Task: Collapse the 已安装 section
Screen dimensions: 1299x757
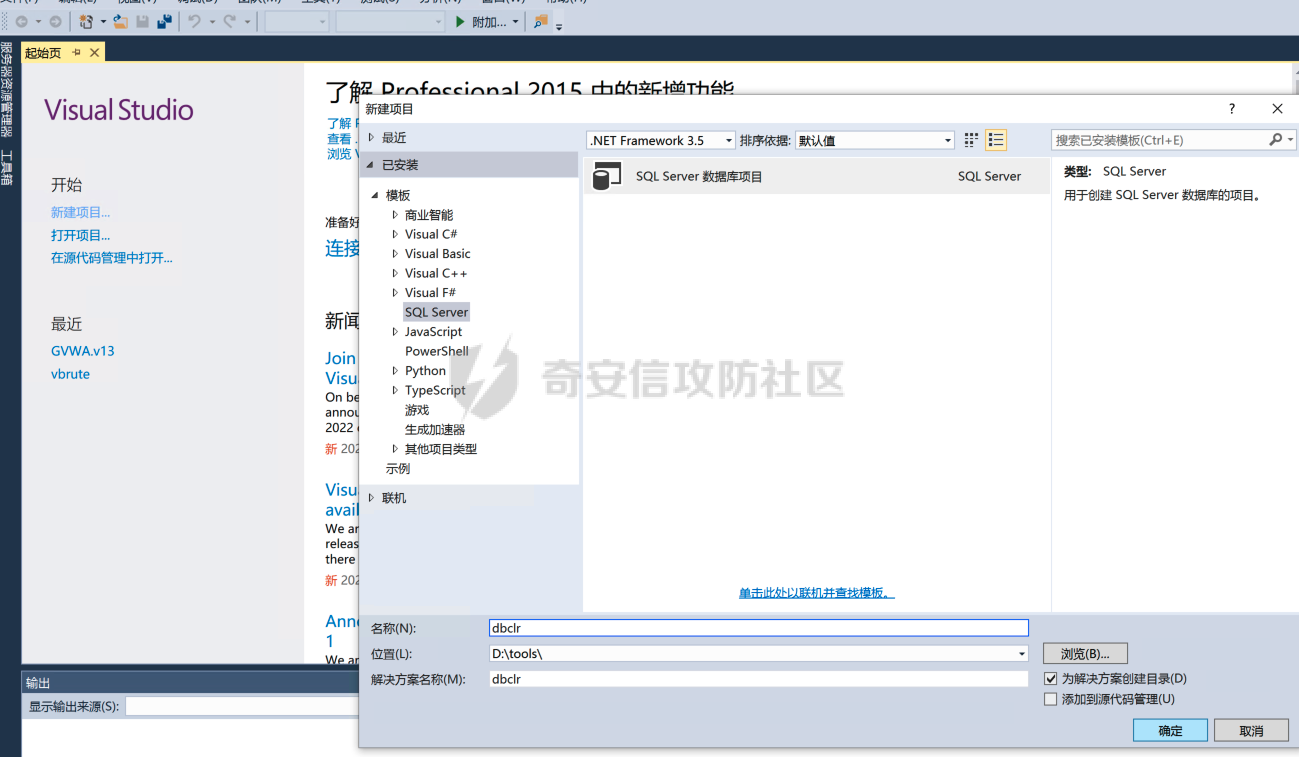Action: click(x=371, y=164)
